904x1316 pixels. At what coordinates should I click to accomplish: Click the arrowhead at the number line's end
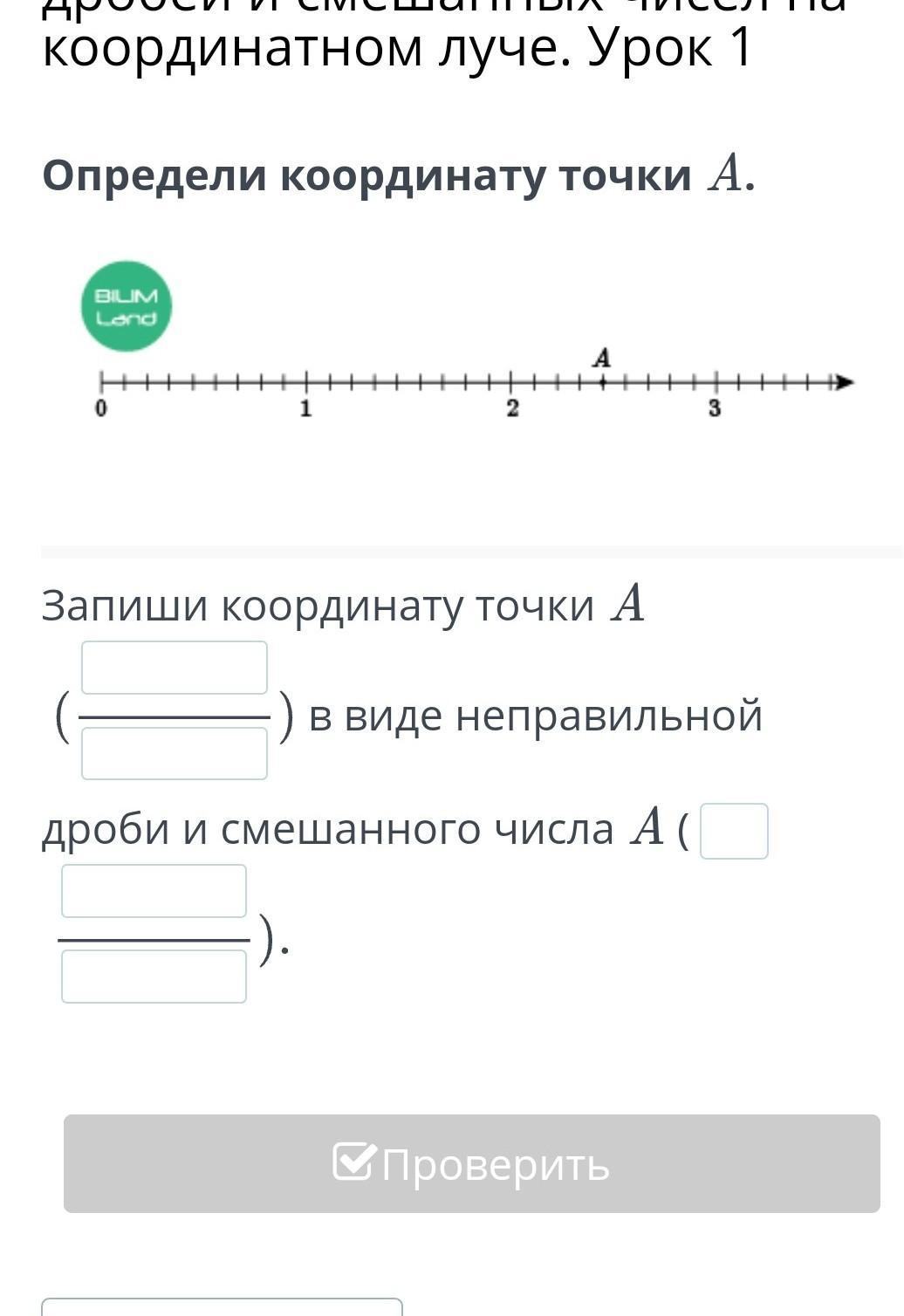844,382
